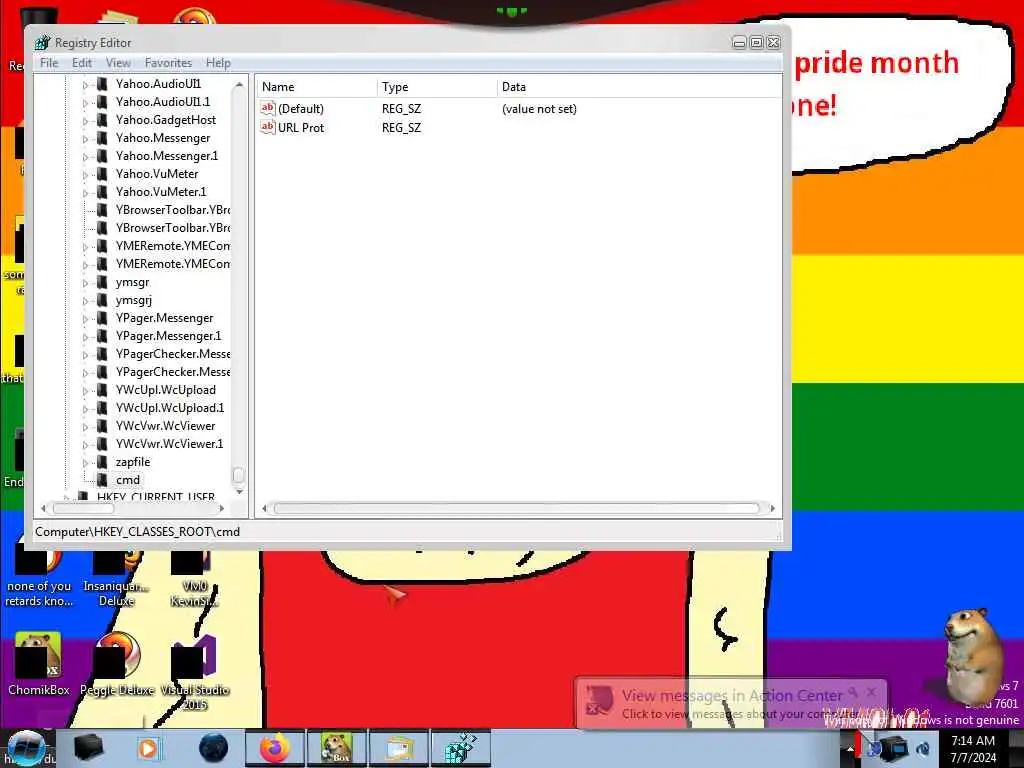Open the media player taskbar icon
Screen dimensions: 1024x768
tap(148, 748)
